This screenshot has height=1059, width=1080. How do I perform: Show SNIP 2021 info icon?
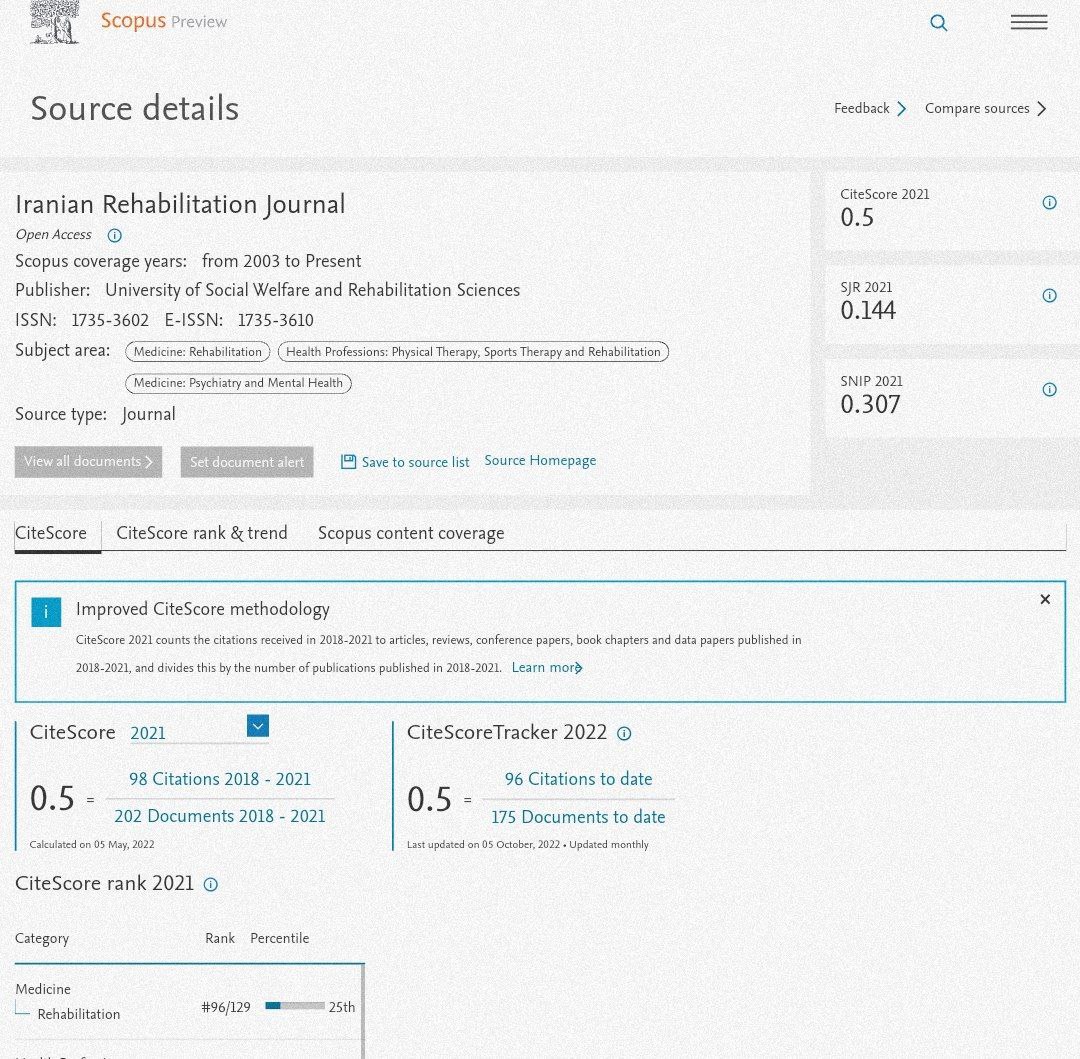coord(1049,390)
